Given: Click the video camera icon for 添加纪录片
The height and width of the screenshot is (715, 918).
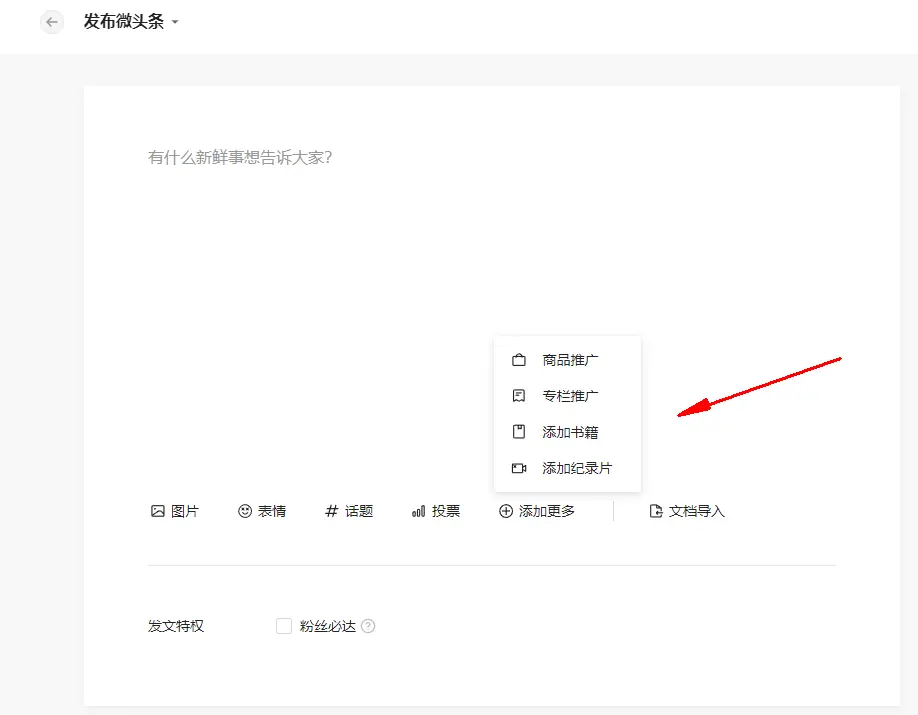Looking at the screenshot, I should click(x=518, y=468).
